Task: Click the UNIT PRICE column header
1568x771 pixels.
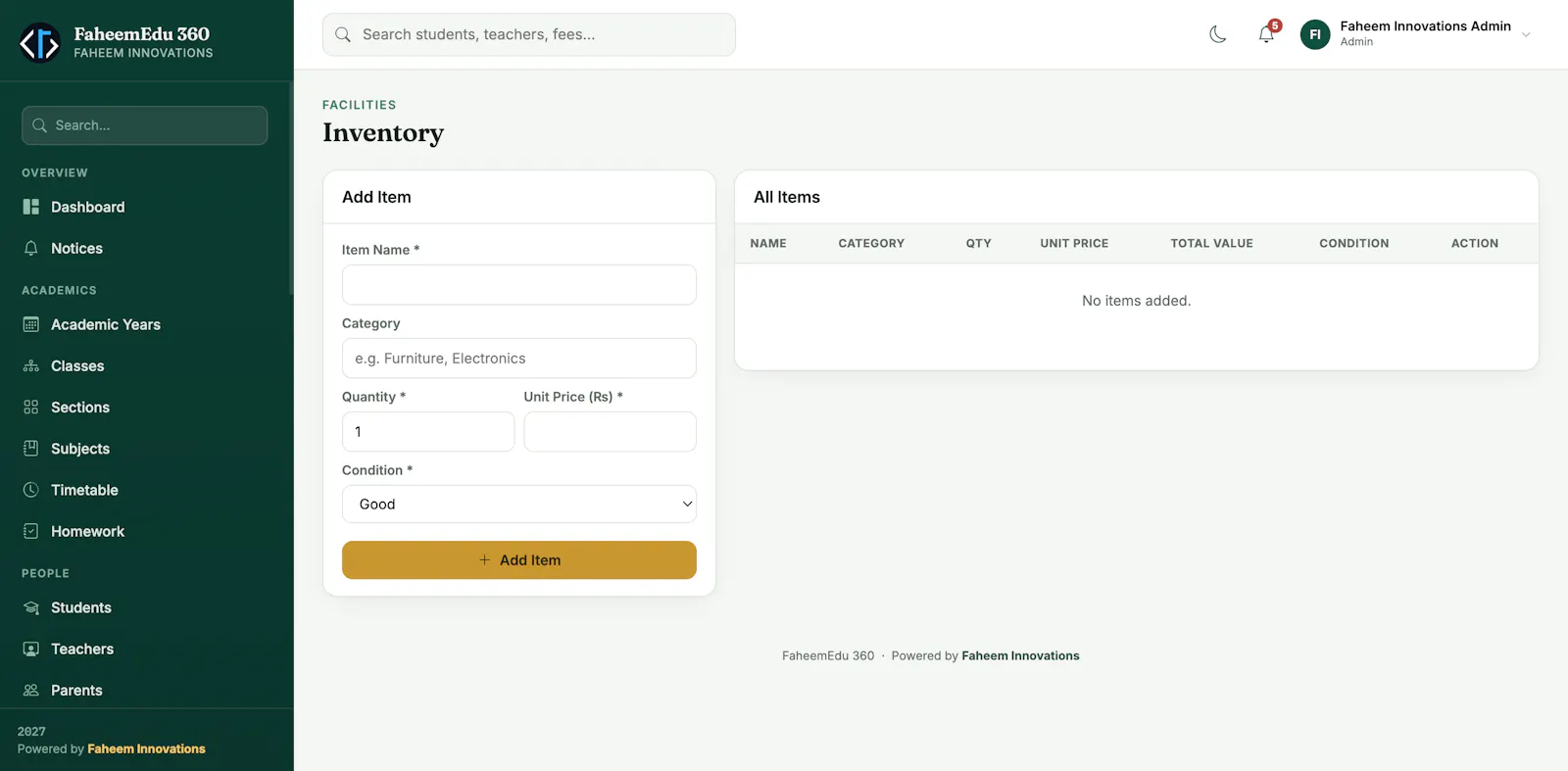Action: point(1074,243)
